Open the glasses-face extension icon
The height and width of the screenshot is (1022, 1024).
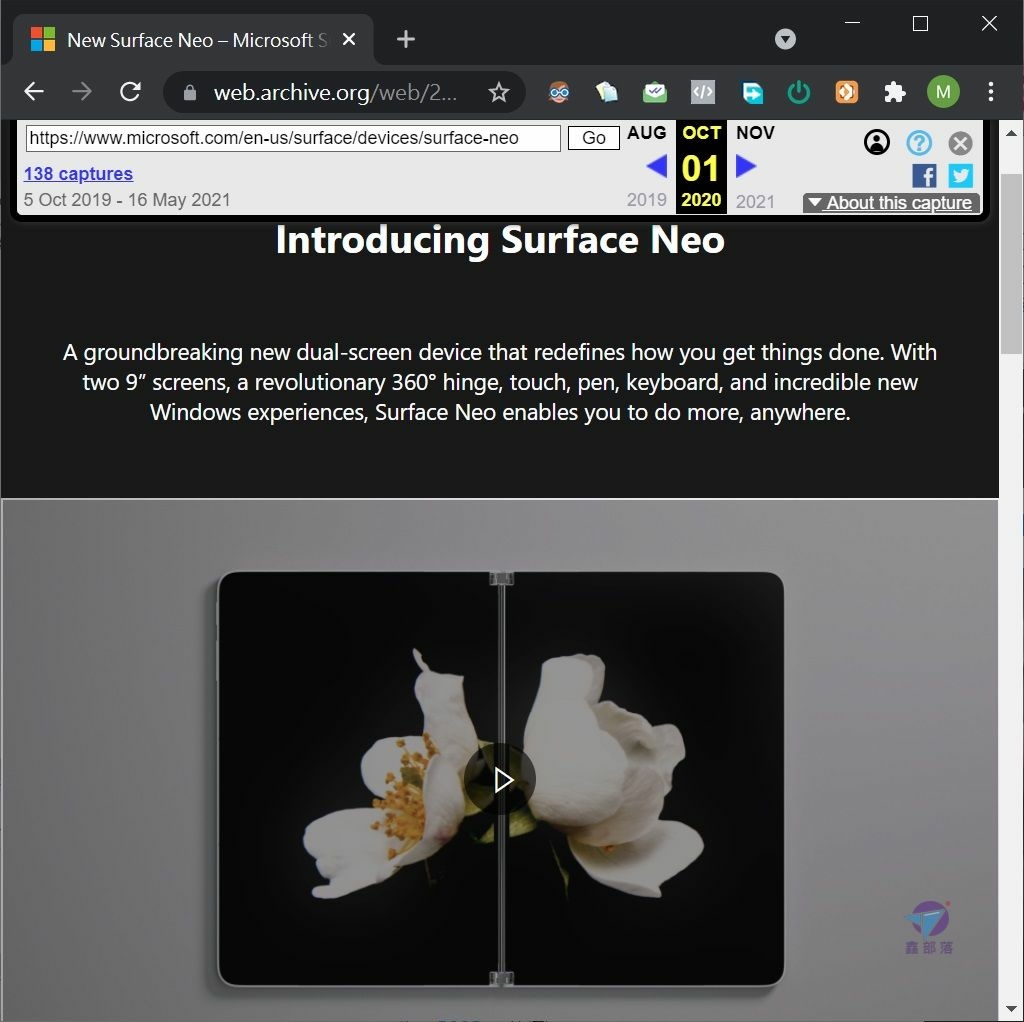tap(559, 93)
